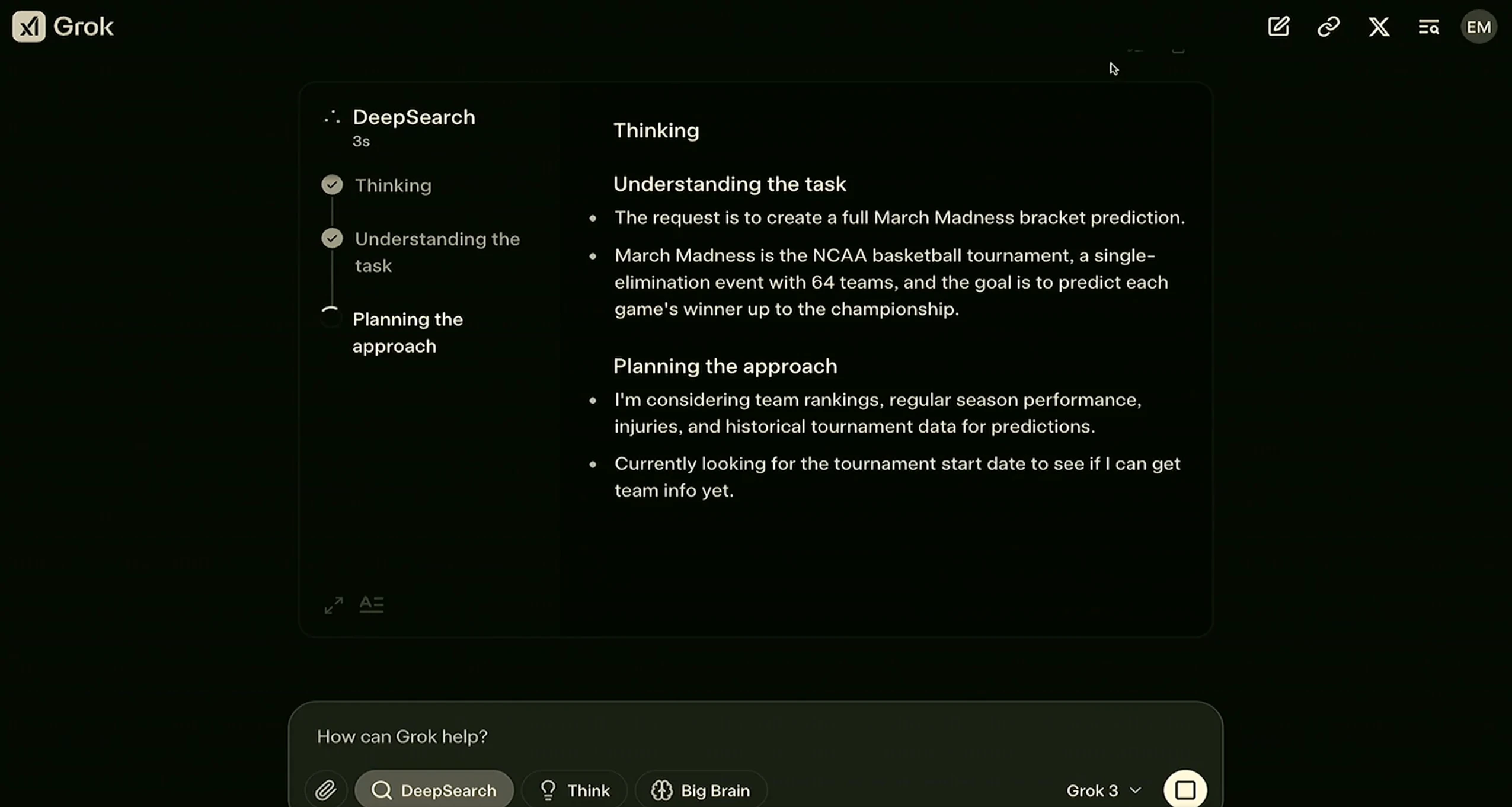
Task: Select Planning the approach step
Action: coord(407,332)
